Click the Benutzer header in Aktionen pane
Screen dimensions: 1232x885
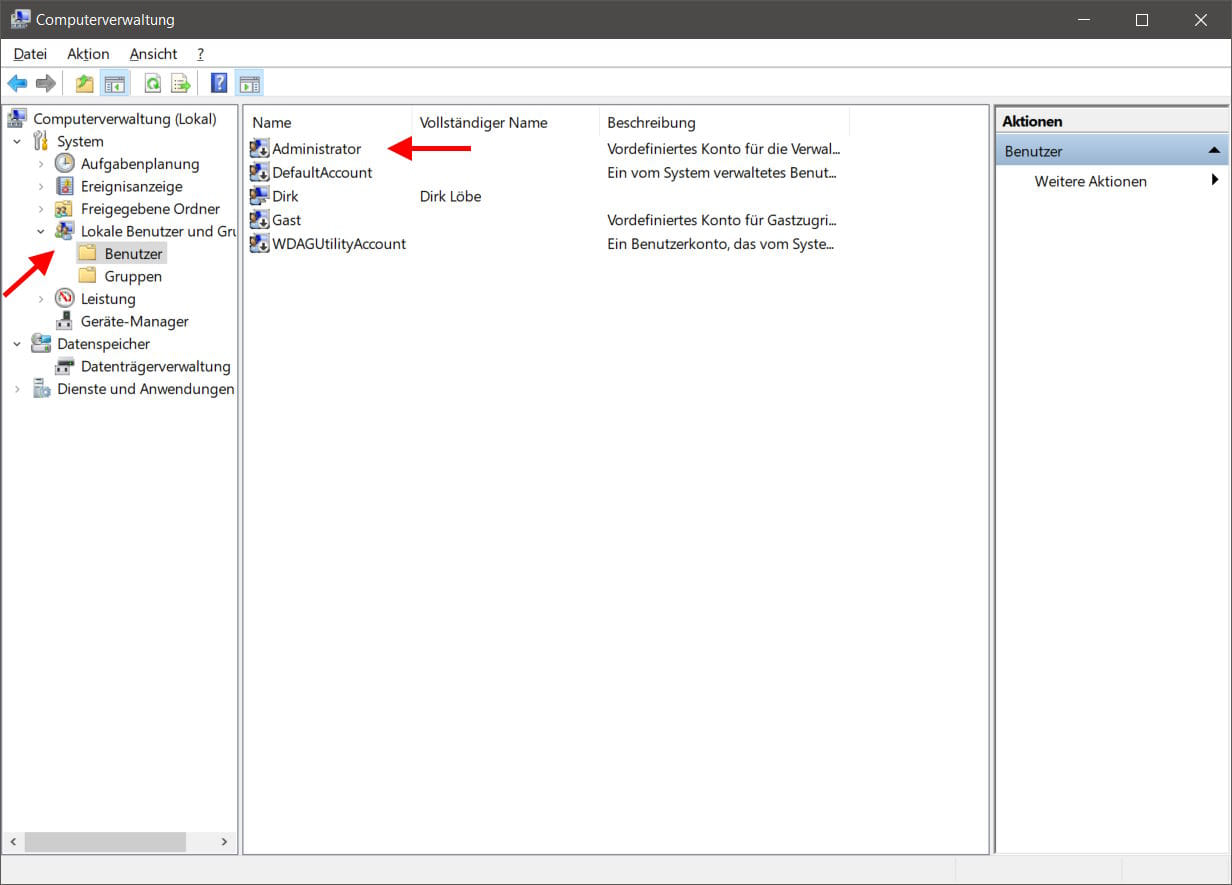point(1112,151)
